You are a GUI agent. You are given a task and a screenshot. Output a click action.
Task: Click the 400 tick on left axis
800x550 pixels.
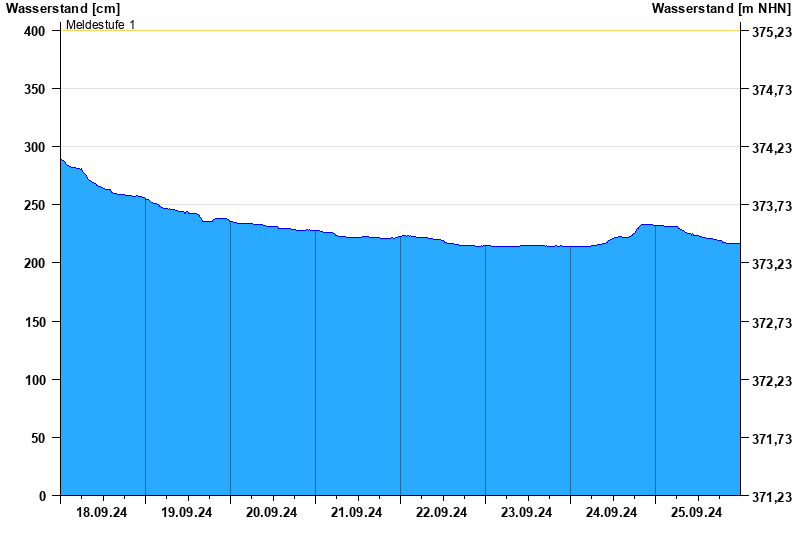tap(36, 31)
